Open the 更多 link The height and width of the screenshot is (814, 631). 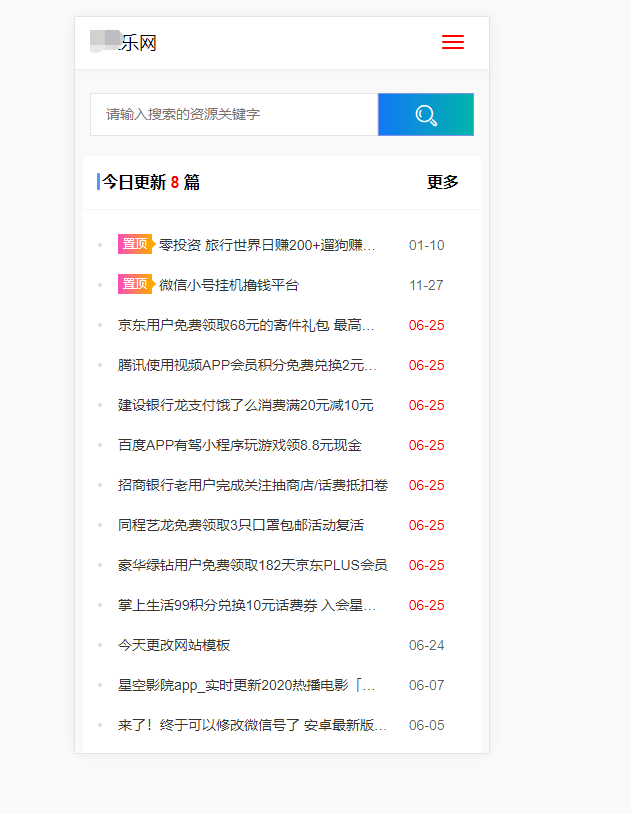[x=442, y=182]
